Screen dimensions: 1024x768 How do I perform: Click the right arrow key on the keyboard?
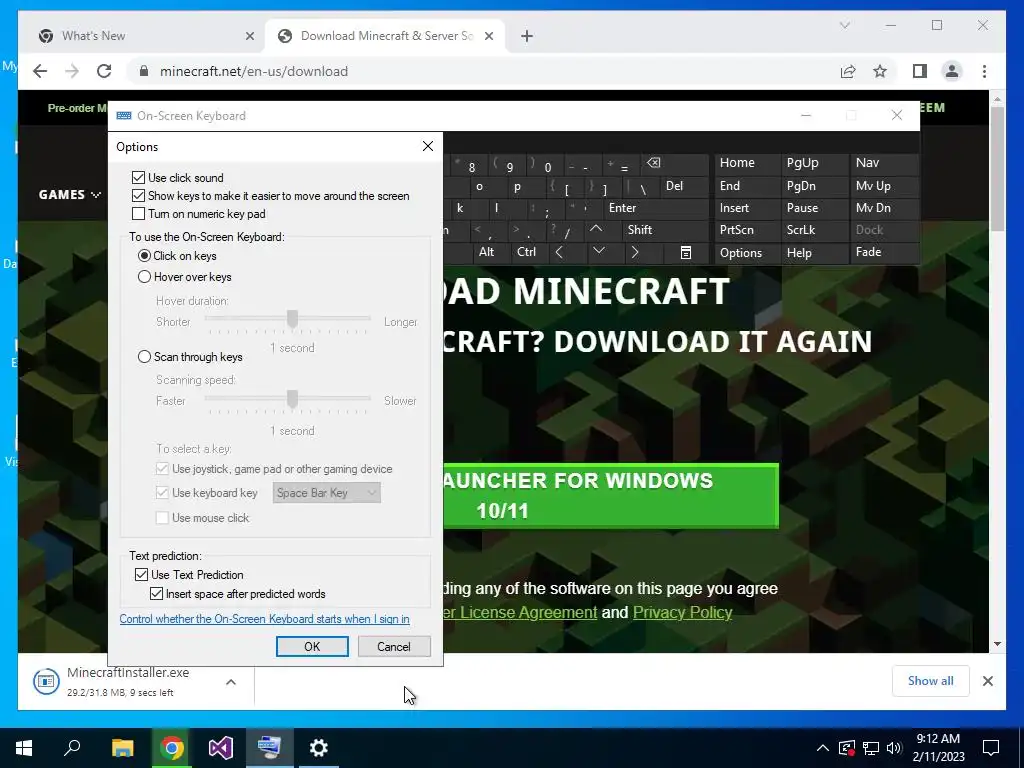click(x=635, y=252)
